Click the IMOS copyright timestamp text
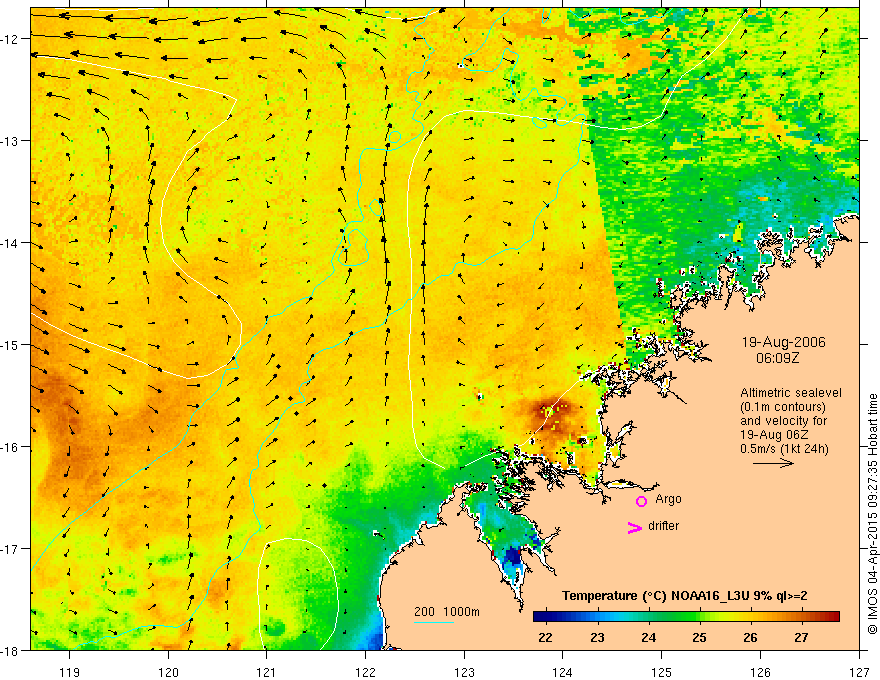Viewport: 880px width, 680px height. (x=872, y=514)
